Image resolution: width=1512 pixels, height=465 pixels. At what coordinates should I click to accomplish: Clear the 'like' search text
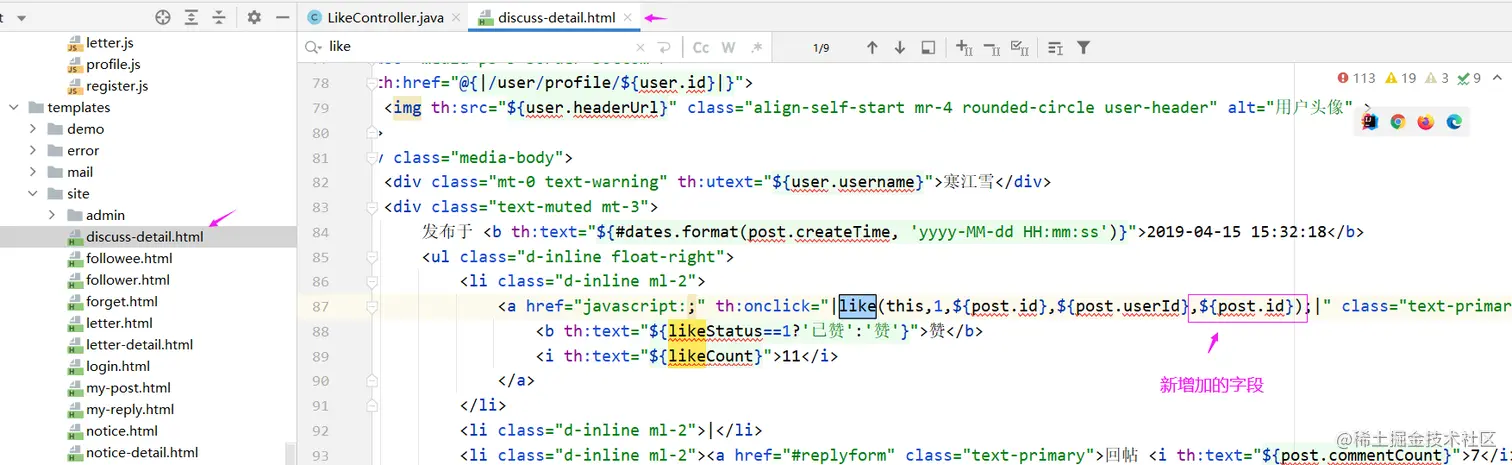[x=641, y=47]
